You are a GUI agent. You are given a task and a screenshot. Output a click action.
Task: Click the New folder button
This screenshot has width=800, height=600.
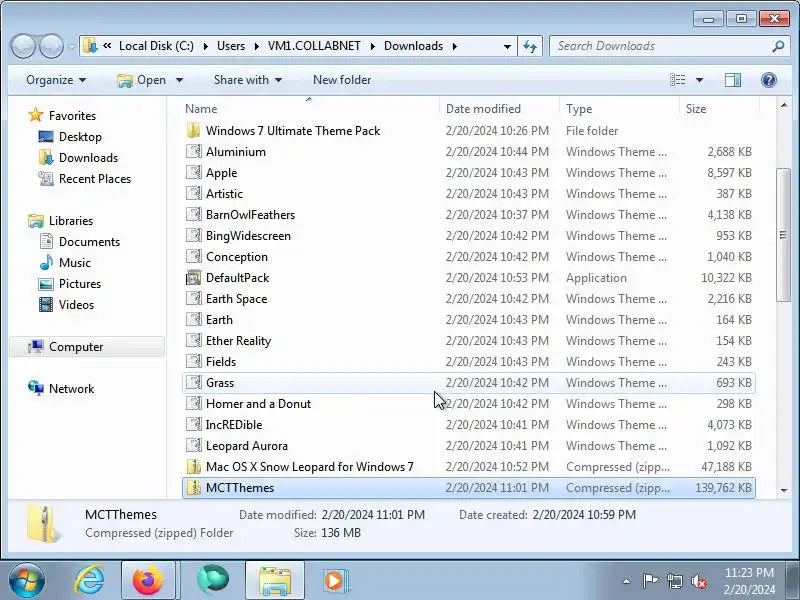click(342, 80)
